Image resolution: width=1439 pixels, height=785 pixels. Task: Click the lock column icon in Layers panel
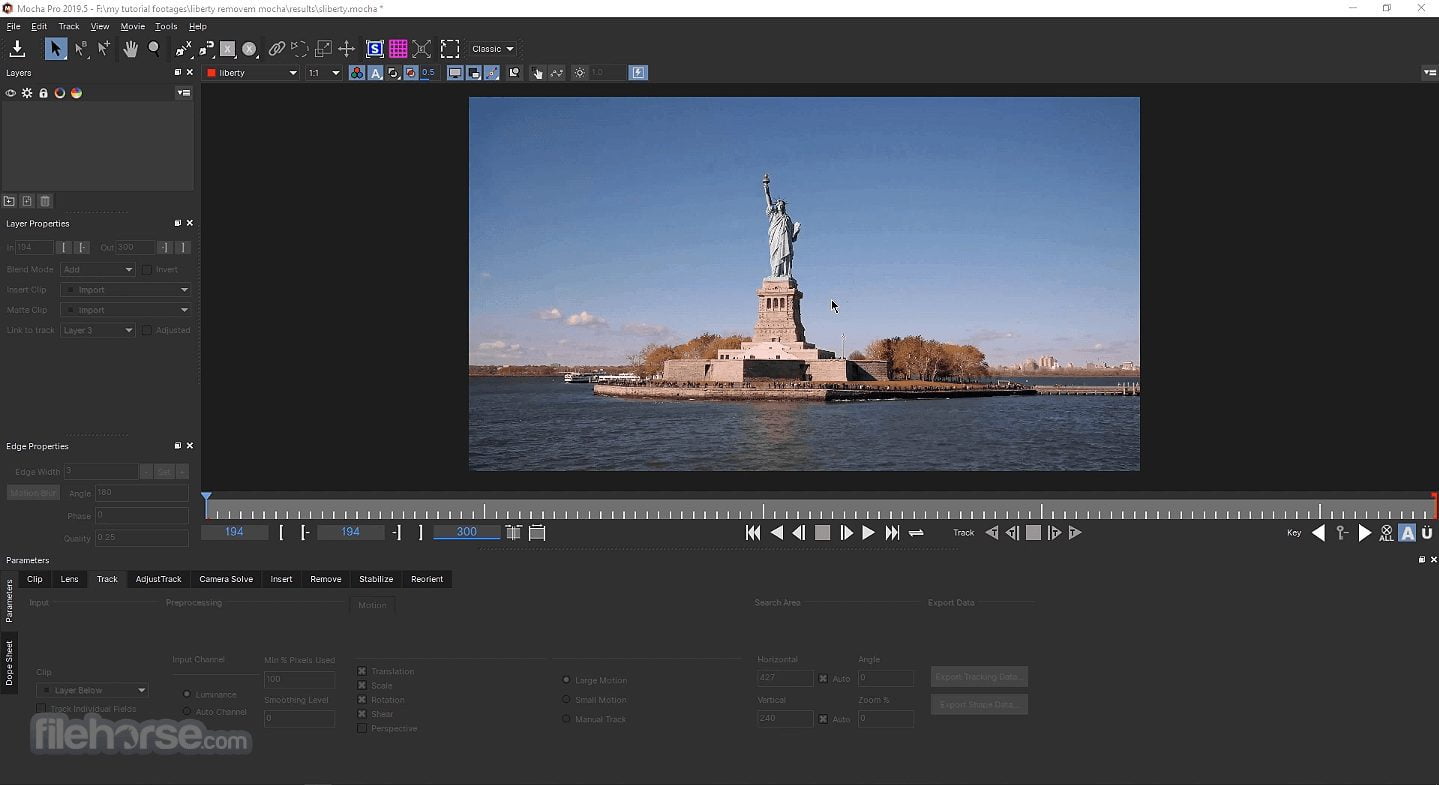[43, 93]
